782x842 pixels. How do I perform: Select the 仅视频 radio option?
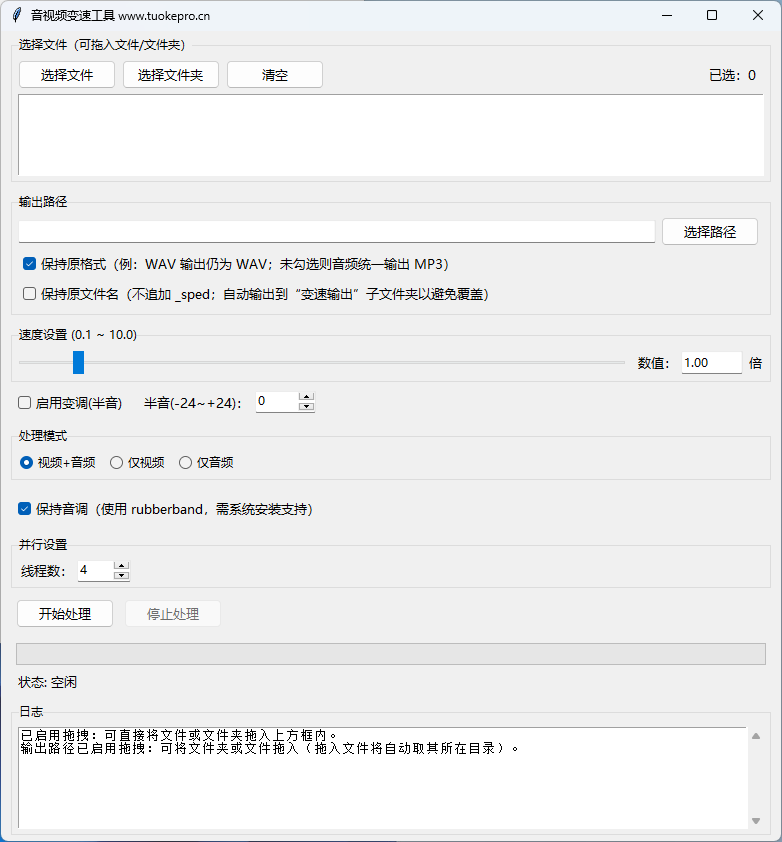117,462
